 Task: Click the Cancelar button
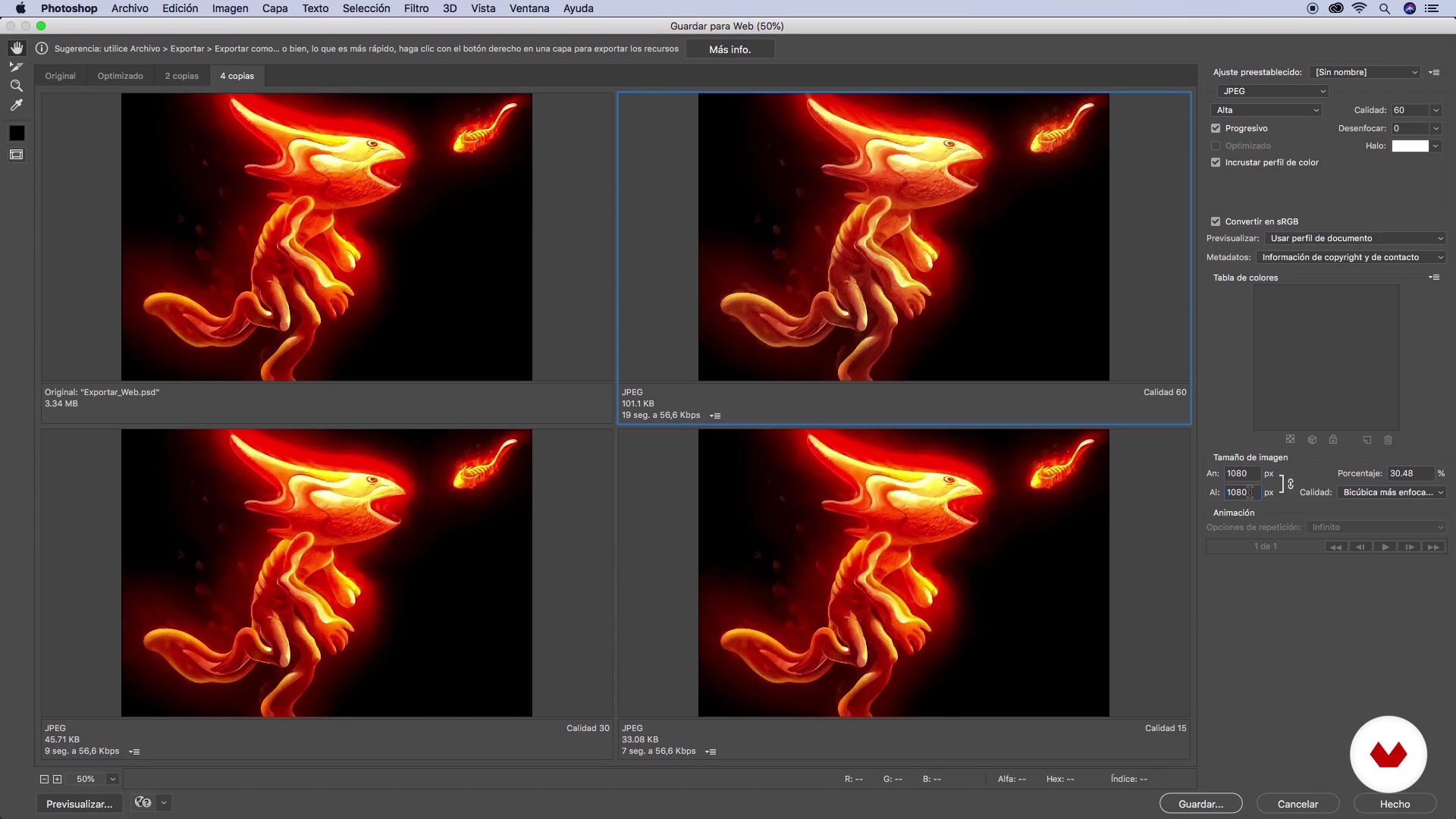(x=1298, y=804)
